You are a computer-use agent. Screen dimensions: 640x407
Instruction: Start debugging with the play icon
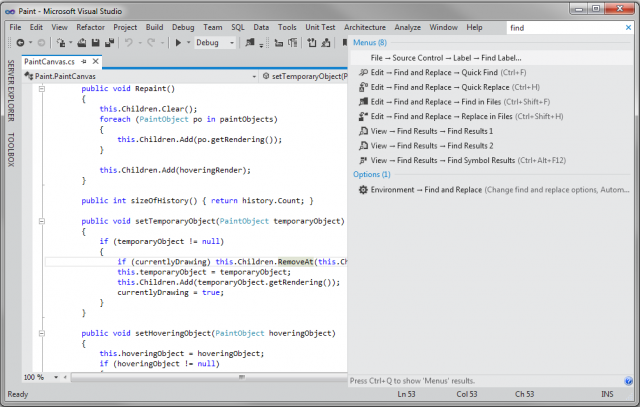click(x=178, y=42)
